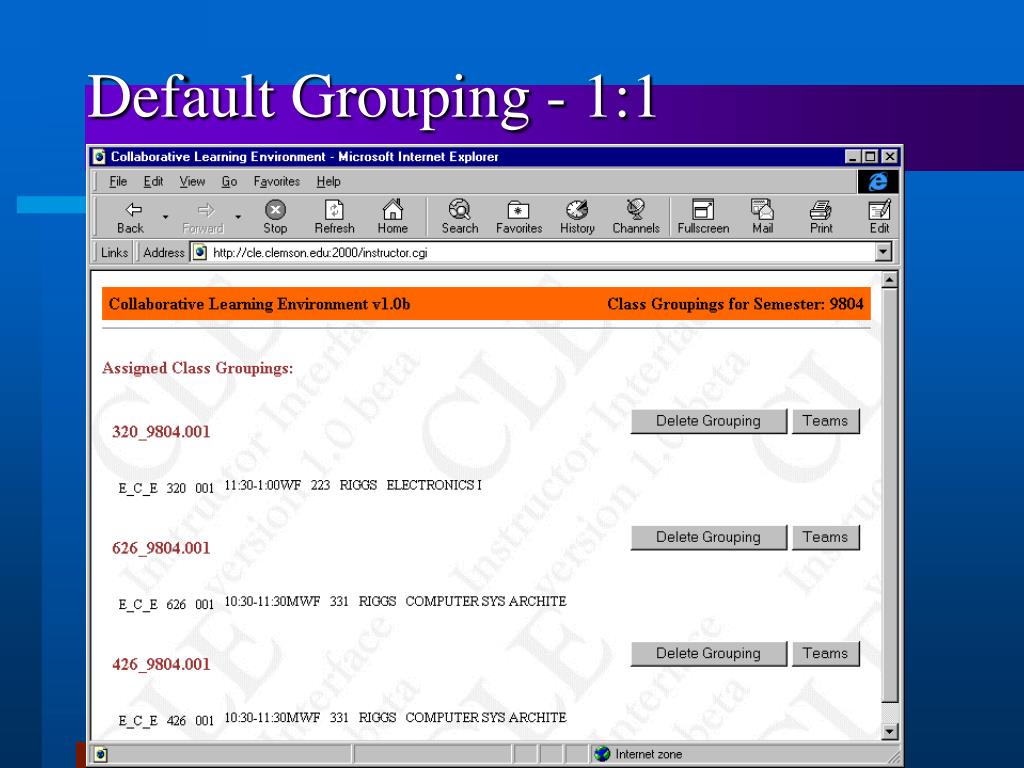Click the Internet zone globe icon
Screen dimensions: 1024x768
[x=602, y=754]
